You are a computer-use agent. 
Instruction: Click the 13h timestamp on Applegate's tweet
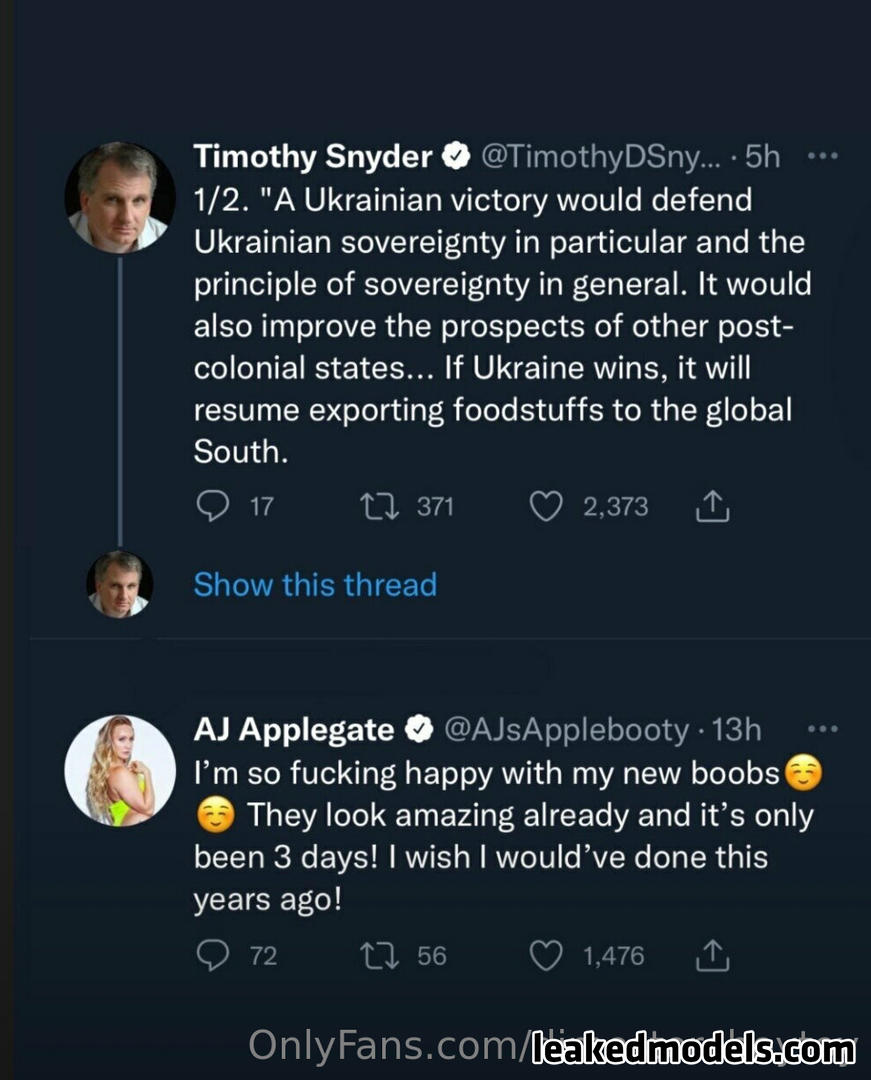point(738,730)
